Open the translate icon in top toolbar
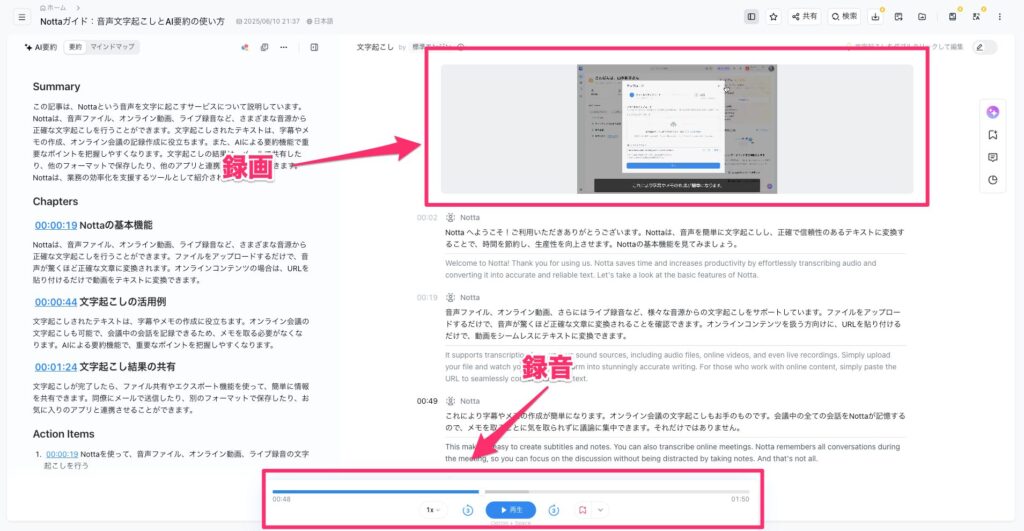 pos(976,17)
